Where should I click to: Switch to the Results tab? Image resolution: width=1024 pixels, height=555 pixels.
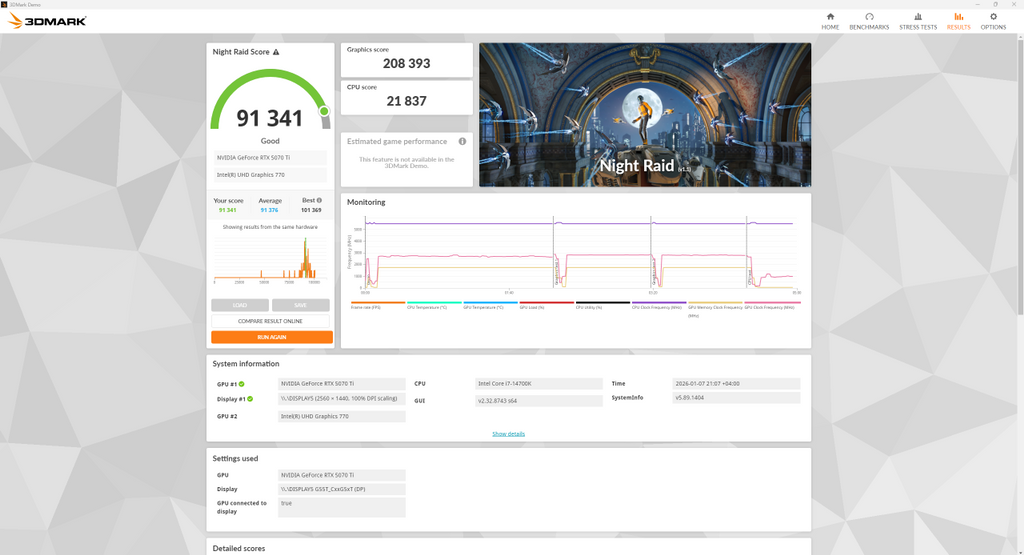958,21
